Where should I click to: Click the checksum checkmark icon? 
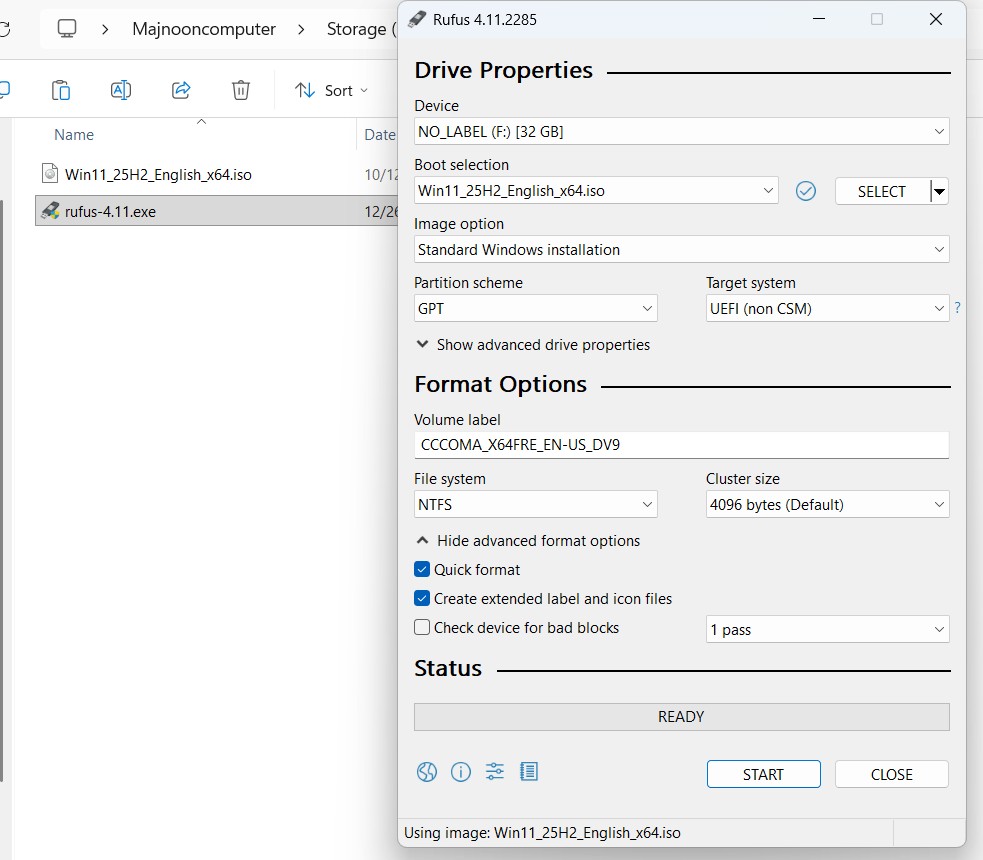[806, 191]
